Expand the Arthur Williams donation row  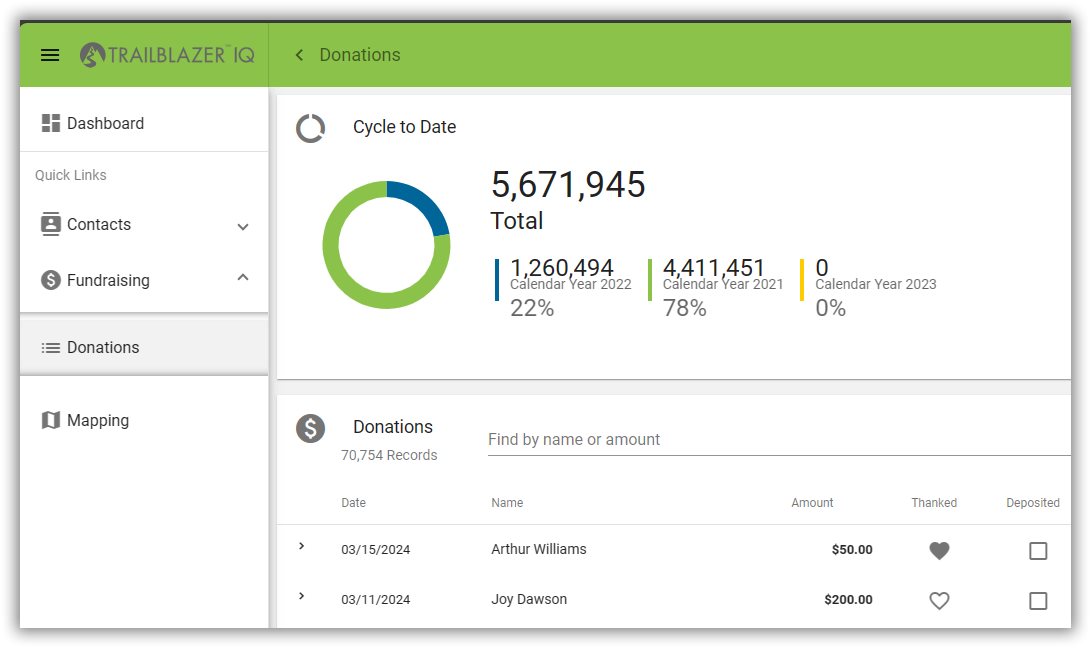(x=301, y=546)
